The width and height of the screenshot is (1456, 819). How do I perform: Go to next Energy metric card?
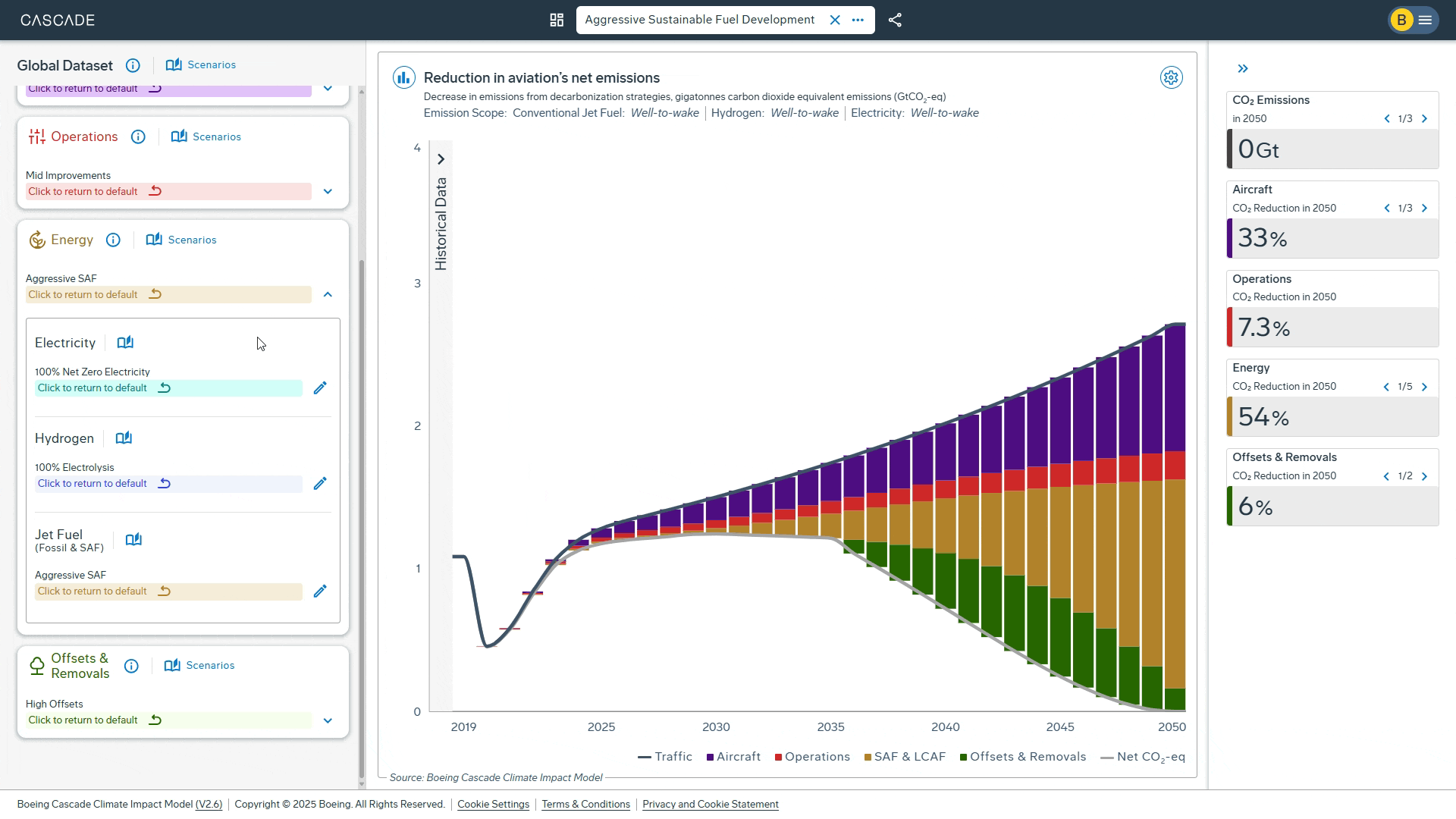point(1424,387)
